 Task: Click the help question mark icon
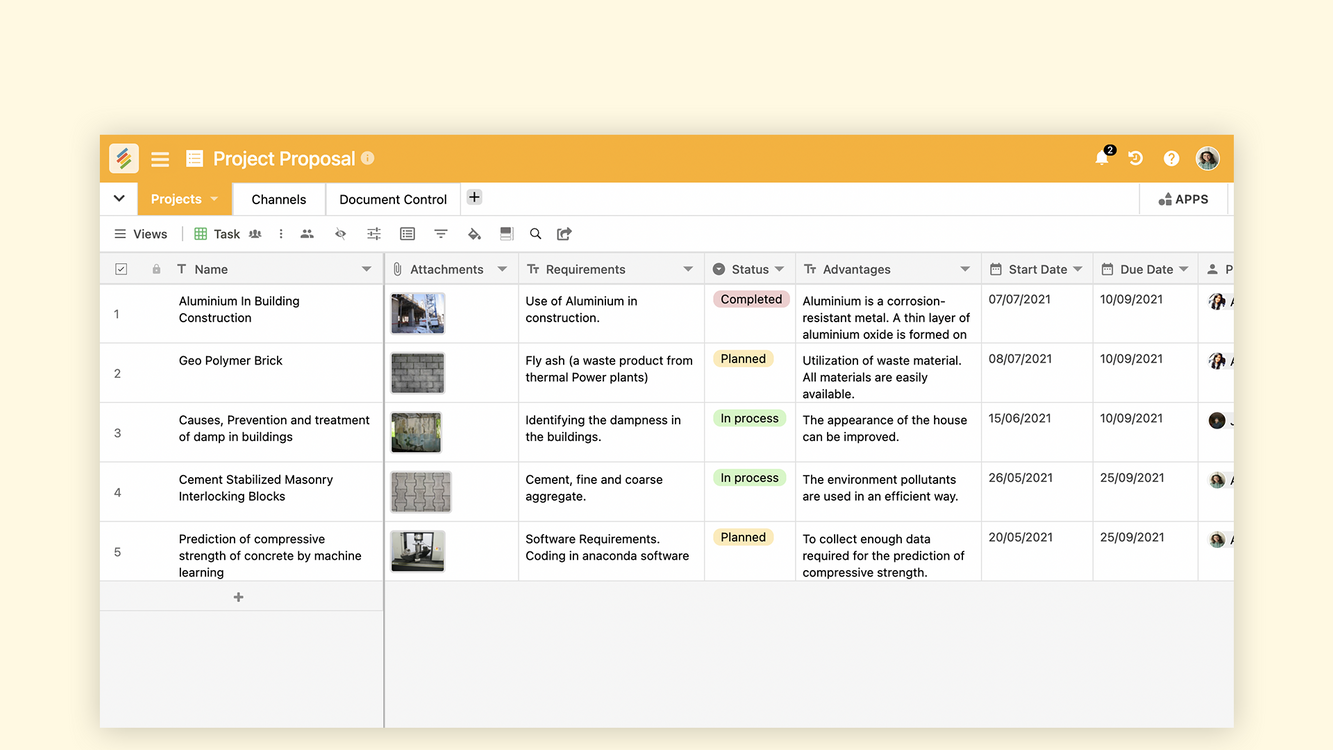(x=1171, y=158)
